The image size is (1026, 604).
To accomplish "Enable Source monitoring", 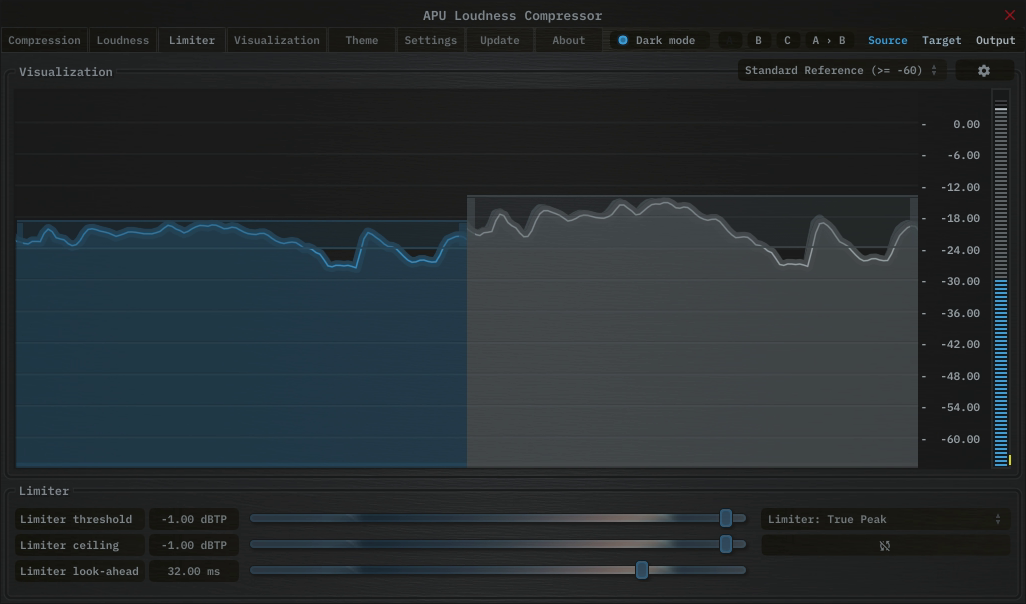I will [x=887, y=40].
